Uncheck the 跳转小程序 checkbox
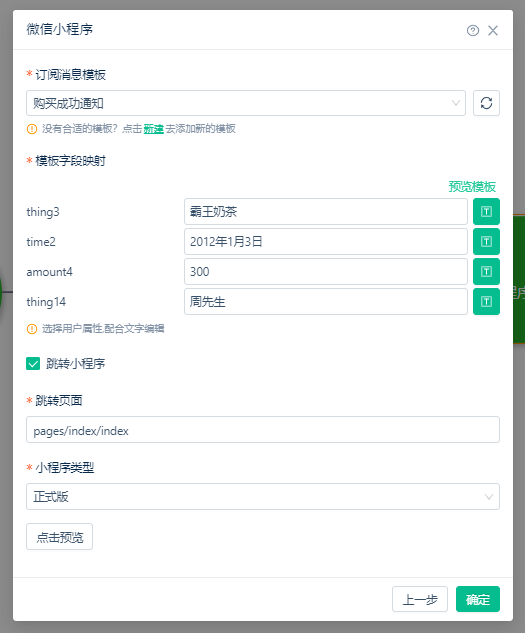The height and width of the screenshot is (633, 525). (33, 364)
